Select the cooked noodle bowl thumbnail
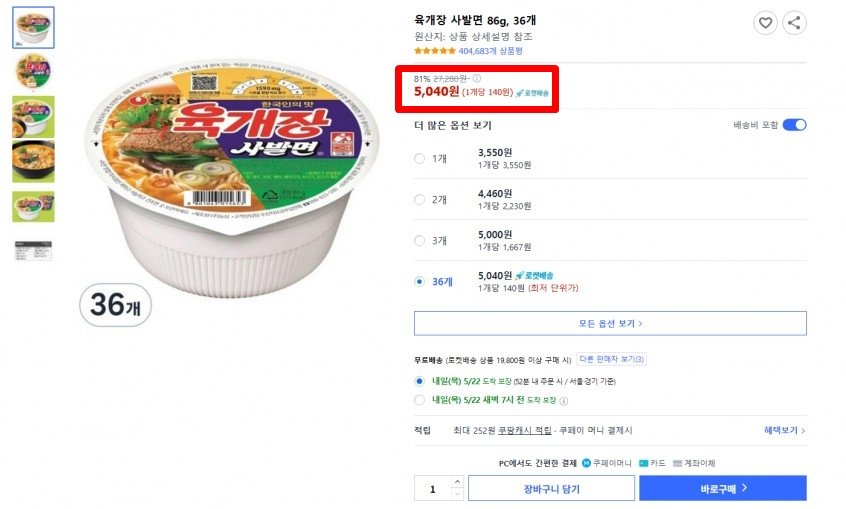 (x=33, y=161)
